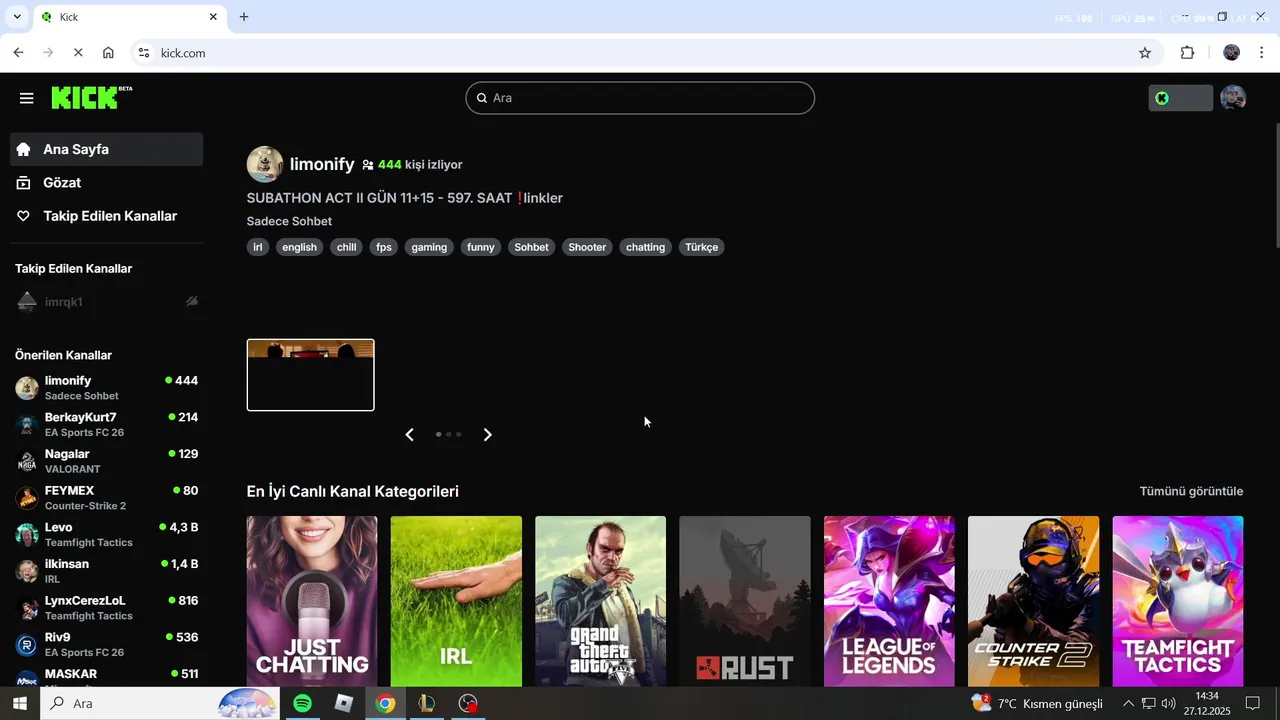
Task: Open browser extensions puzzle icon
Action: pyautogui.click(x=1188, y=53)
